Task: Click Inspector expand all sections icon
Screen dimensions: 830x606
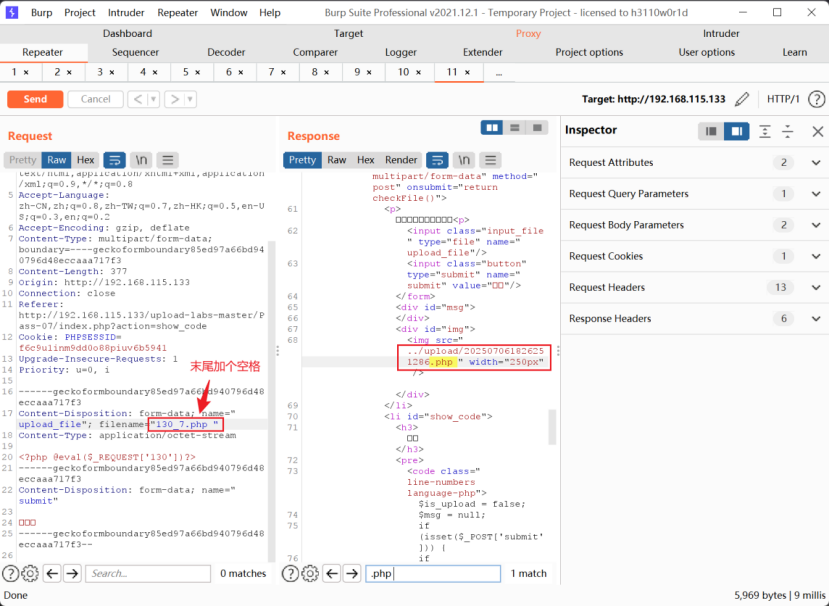Action: click(764, 131)
